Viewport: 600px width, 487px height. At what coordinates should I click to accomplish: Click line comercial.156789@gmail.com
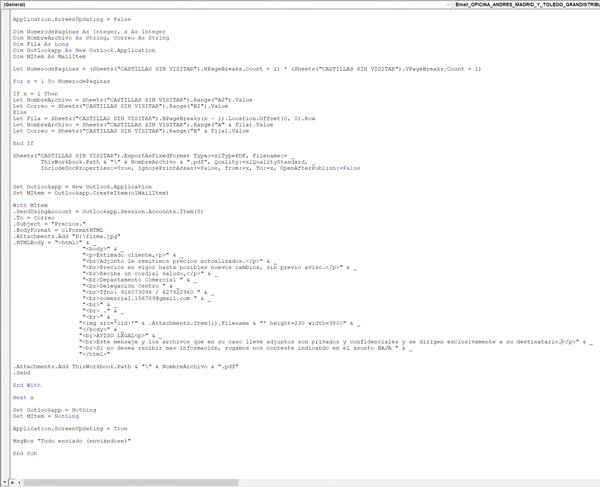[147, 298]
